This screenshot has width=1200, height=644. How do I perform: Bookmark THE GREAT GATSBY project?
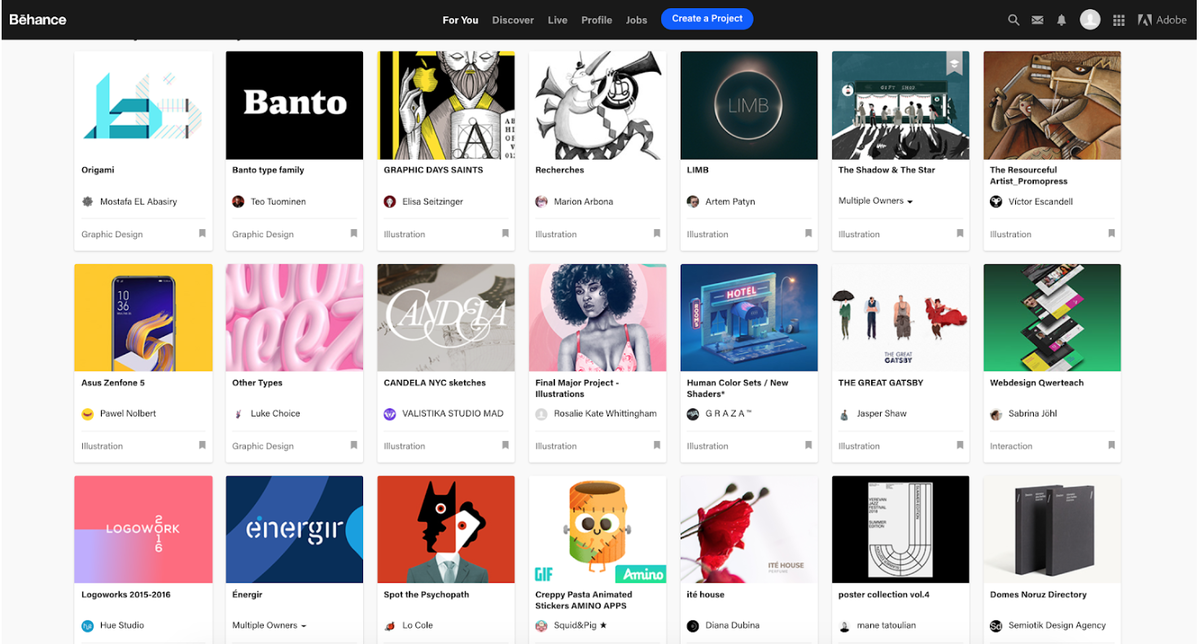[x=960, y=446]
